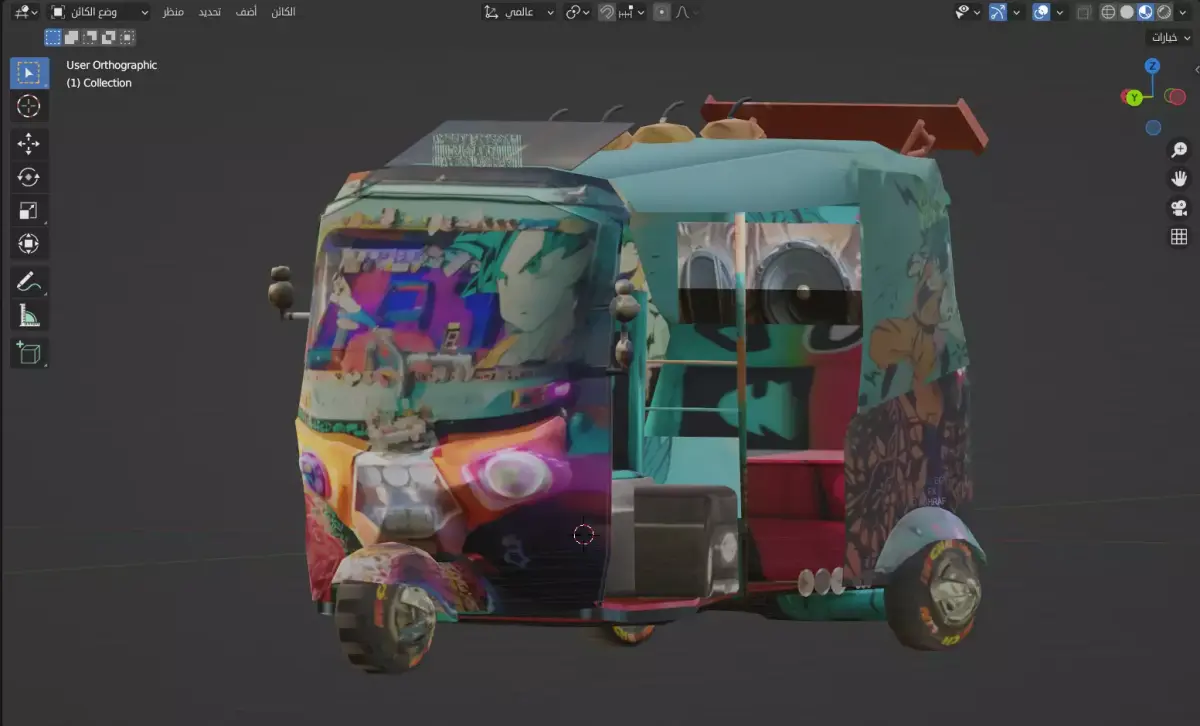Click the blue Z axis on the gizmo
Screen dimensions: 1200x726
click(x=1152, y=66)
